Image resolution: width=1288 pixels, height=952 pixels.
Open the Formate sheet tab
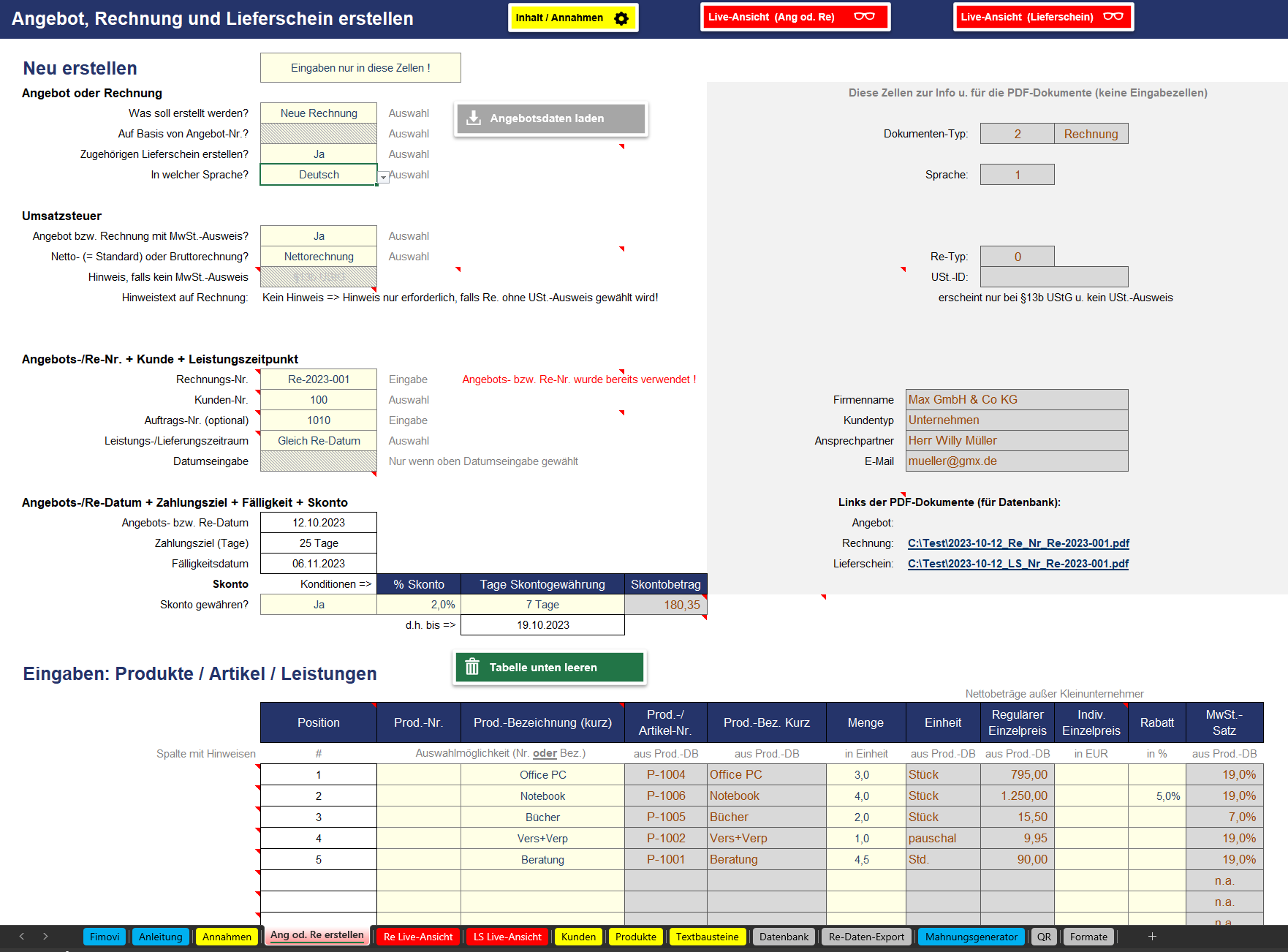coord(1088,937)
